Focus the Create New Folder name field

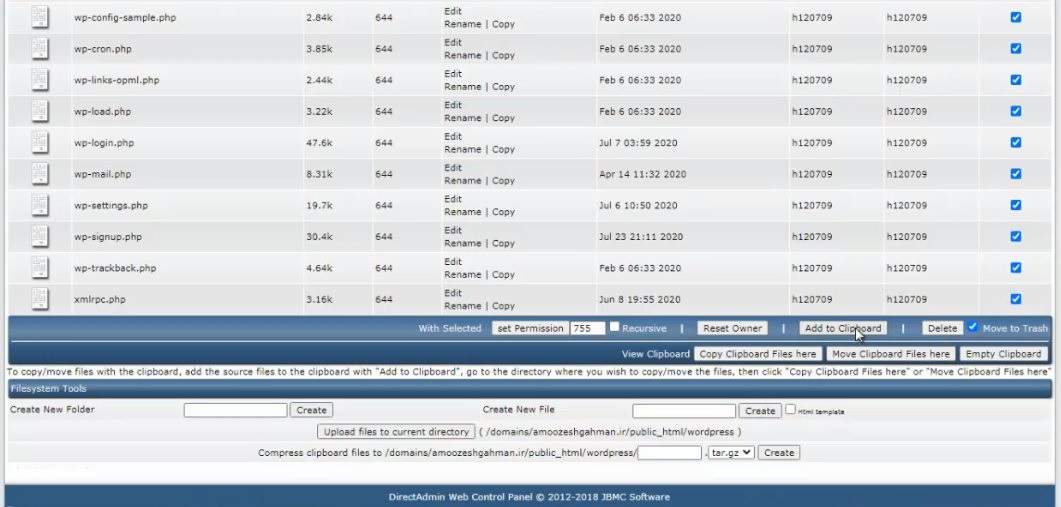pyautogui.click(x=235, y=410)
